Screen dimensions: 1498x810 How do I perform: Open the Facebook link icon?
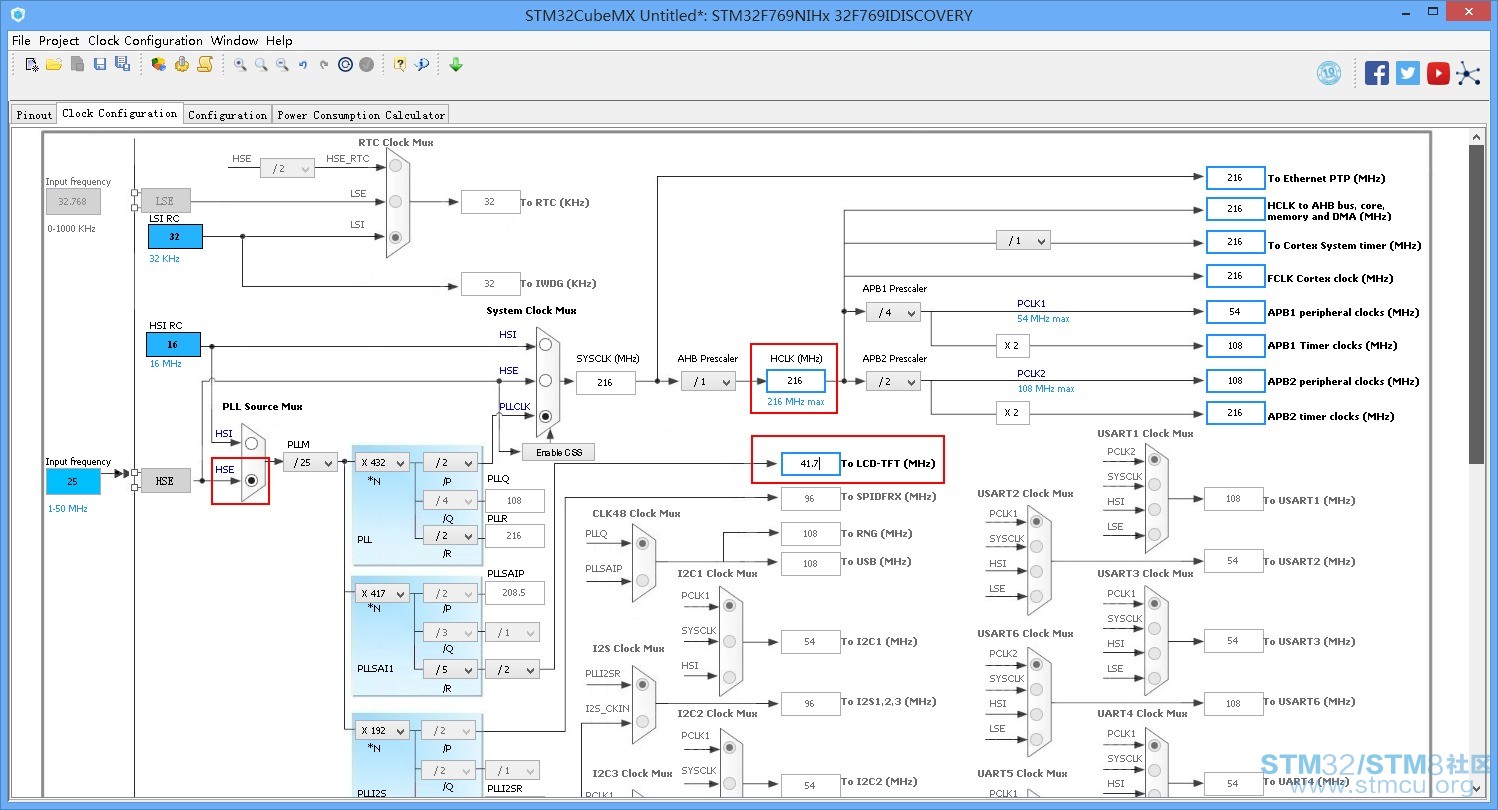click(1377, 73)
